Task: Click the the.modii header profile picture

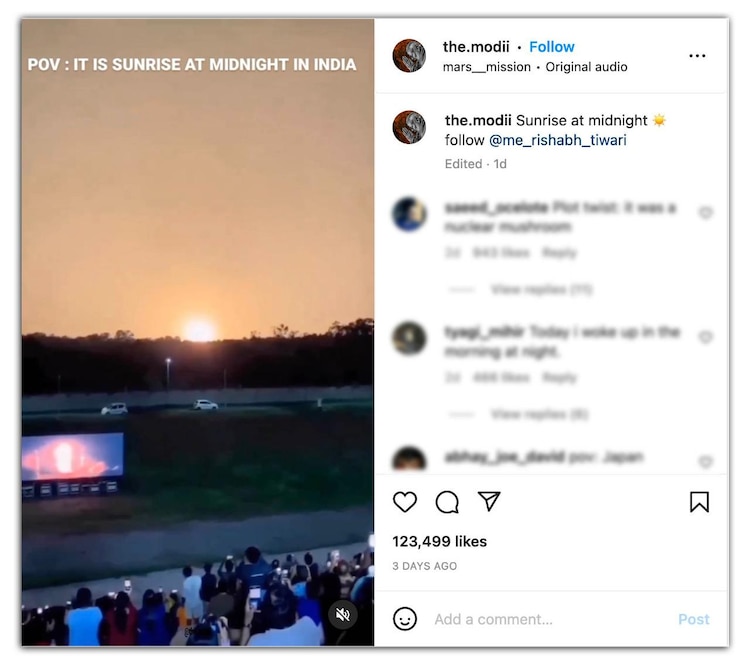Action: pos(409,56)
